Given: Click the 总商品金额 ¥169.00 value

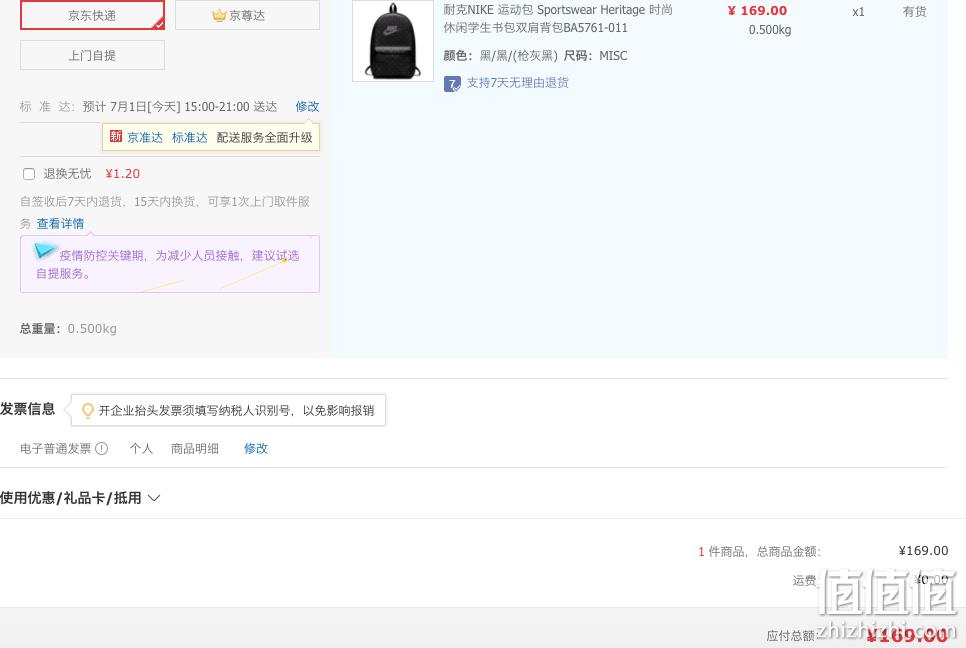Looking at the screenshot, I should coord(923,551).
